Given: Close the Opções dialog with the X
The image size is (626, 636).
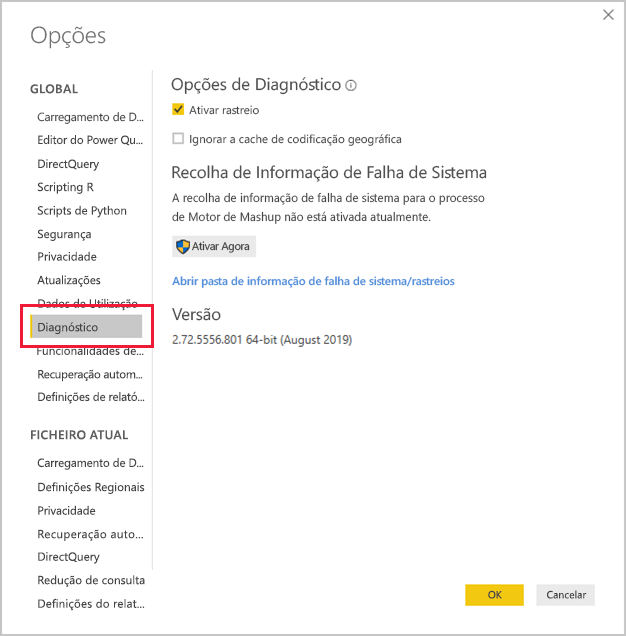Looking at the screenshot, I should (608, 15).
